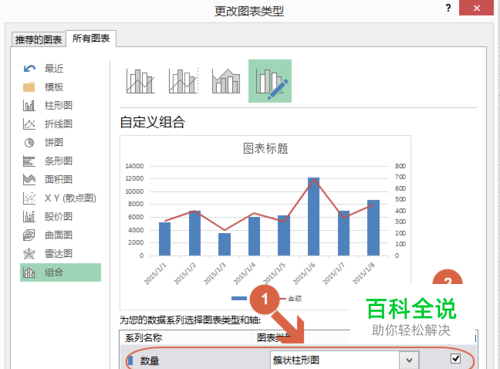Select 模板 in the chart list
The height and width of the screenshot is (369, 500).
click(54, 87)
